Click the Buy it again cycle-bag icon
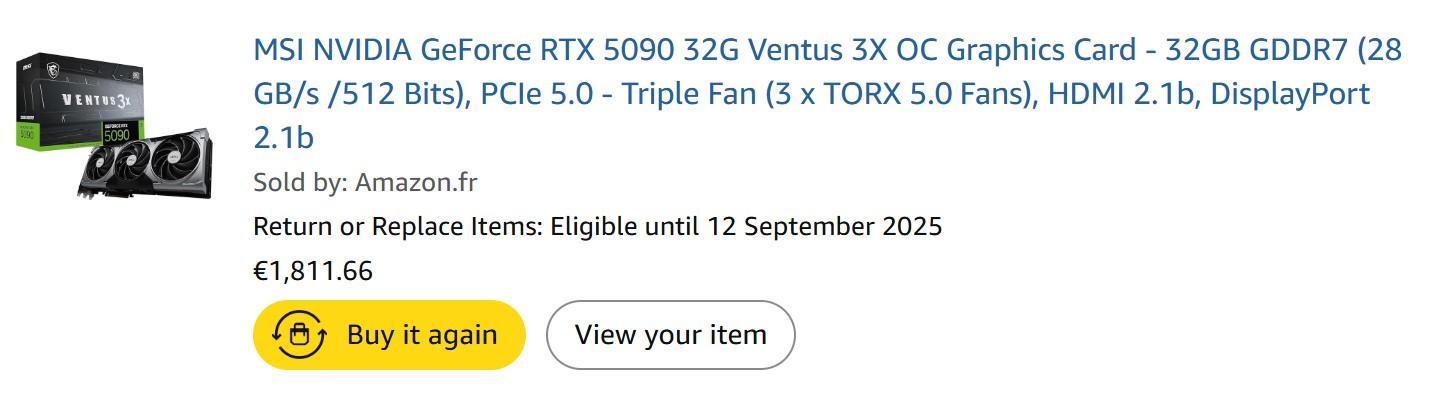1440x400 pixels. [x=298, y=335]
